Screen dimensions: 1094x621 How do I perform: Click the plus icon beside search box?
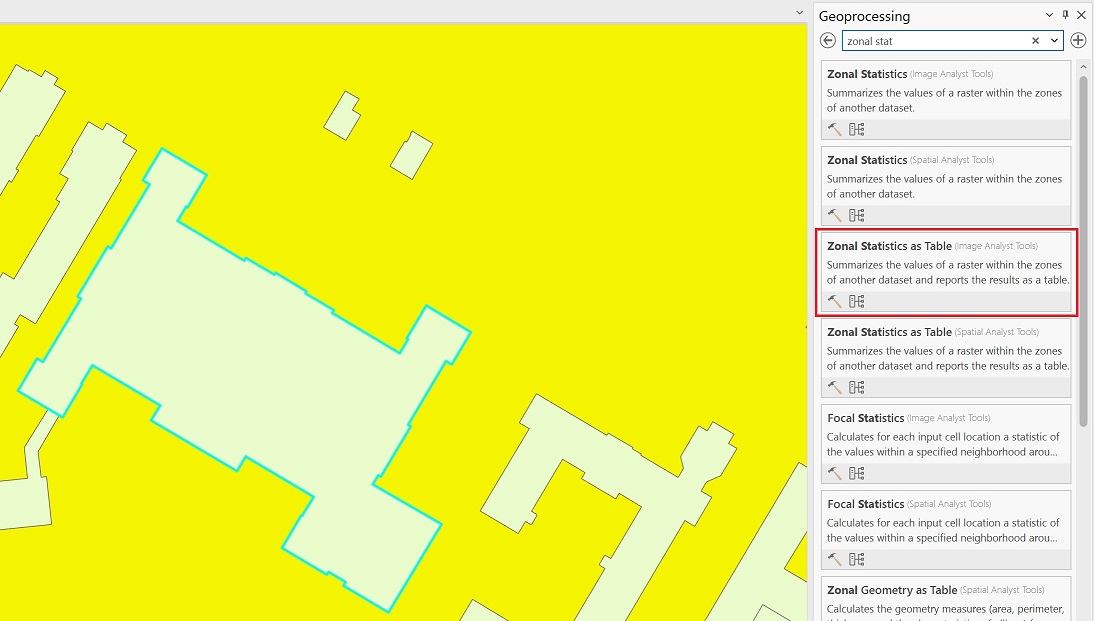coord(1078,41)
